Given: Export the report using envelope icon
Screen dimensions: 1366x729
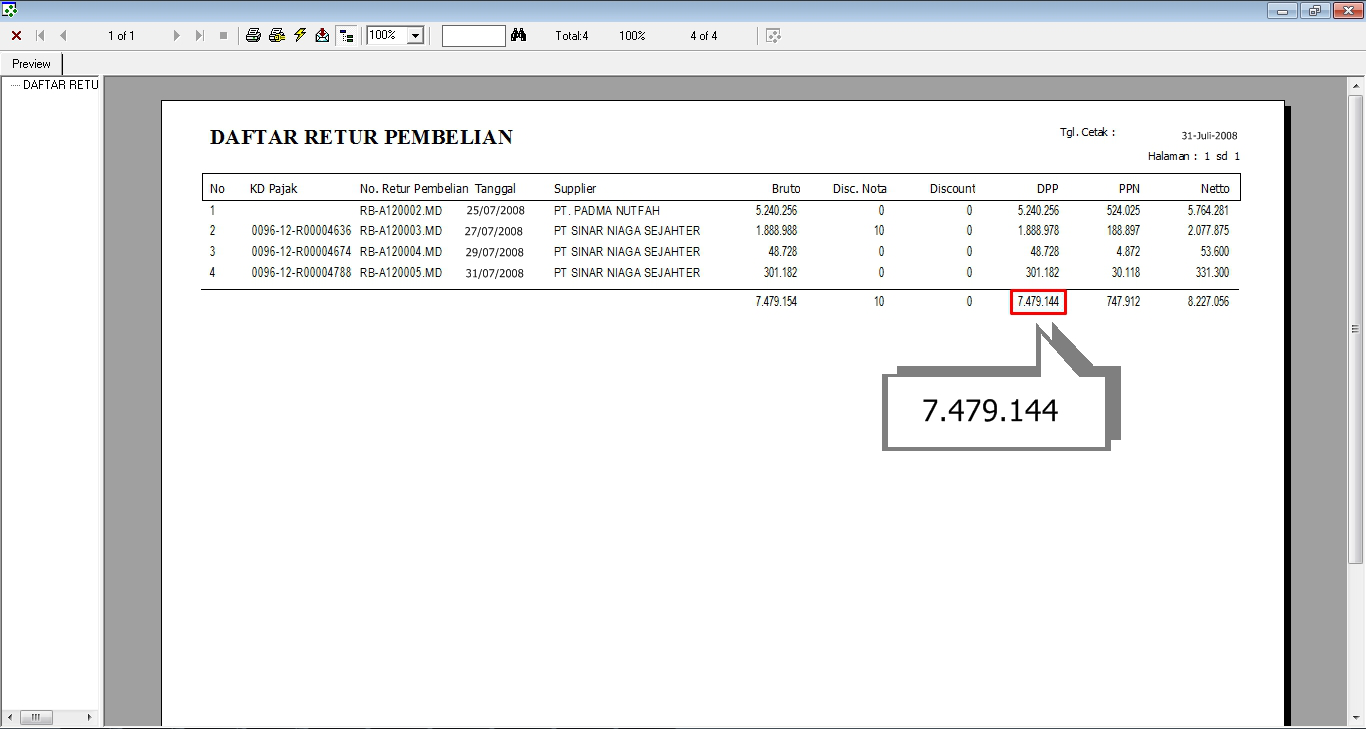Looking at the screenshot, I should click(322, 36).
